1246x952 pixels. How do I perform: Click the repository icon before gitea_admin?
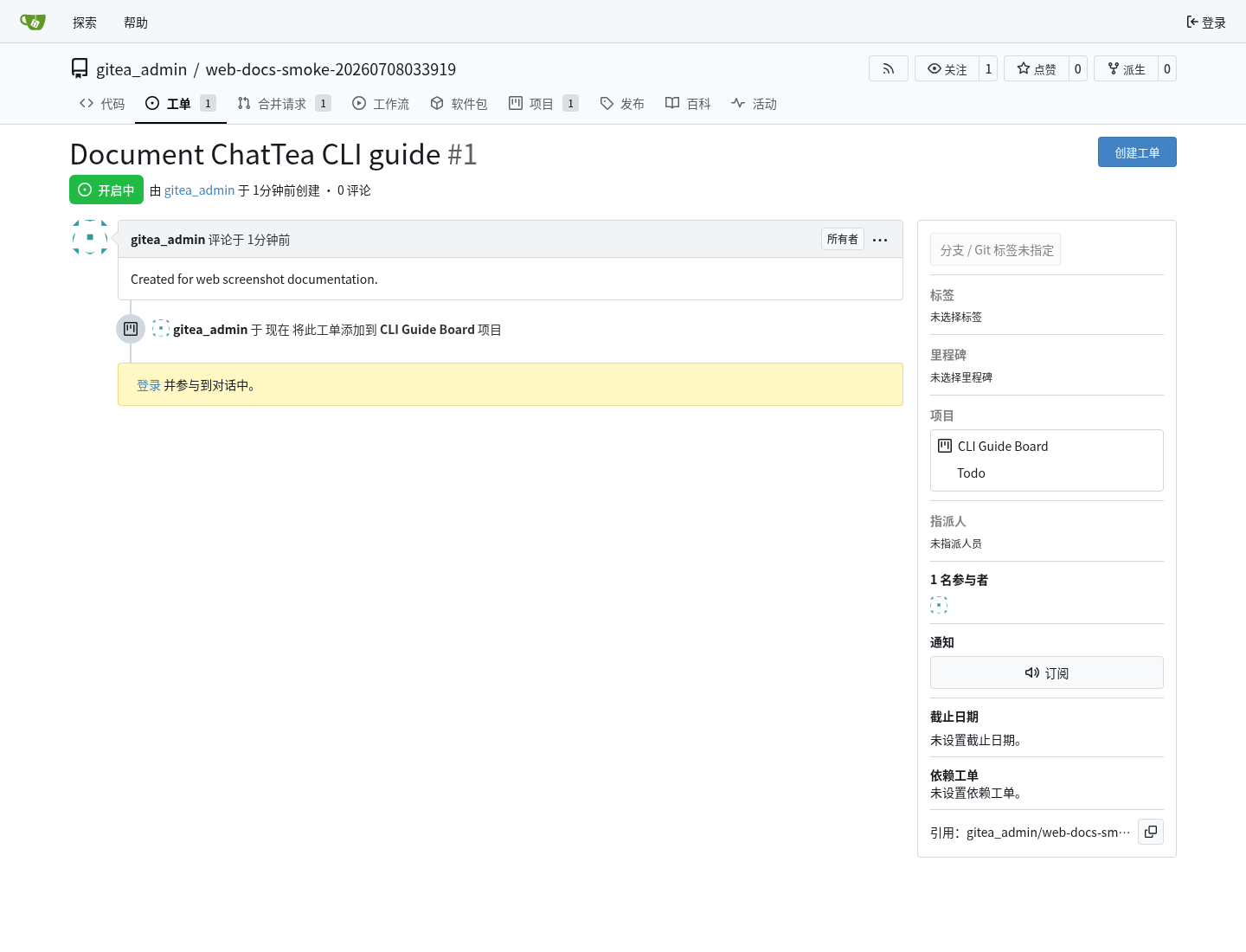[80, 68]
